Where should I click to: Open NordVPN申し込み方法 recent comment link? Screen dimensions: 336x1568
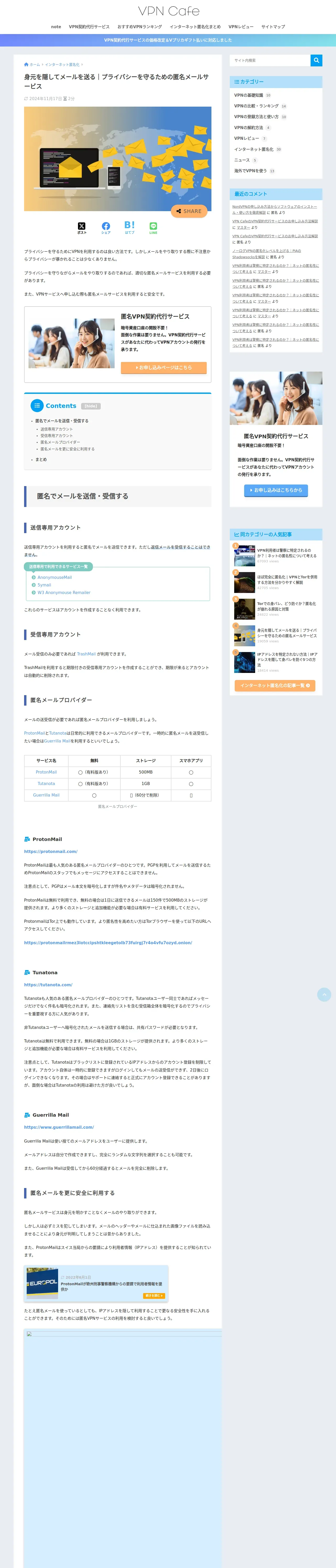275,209
